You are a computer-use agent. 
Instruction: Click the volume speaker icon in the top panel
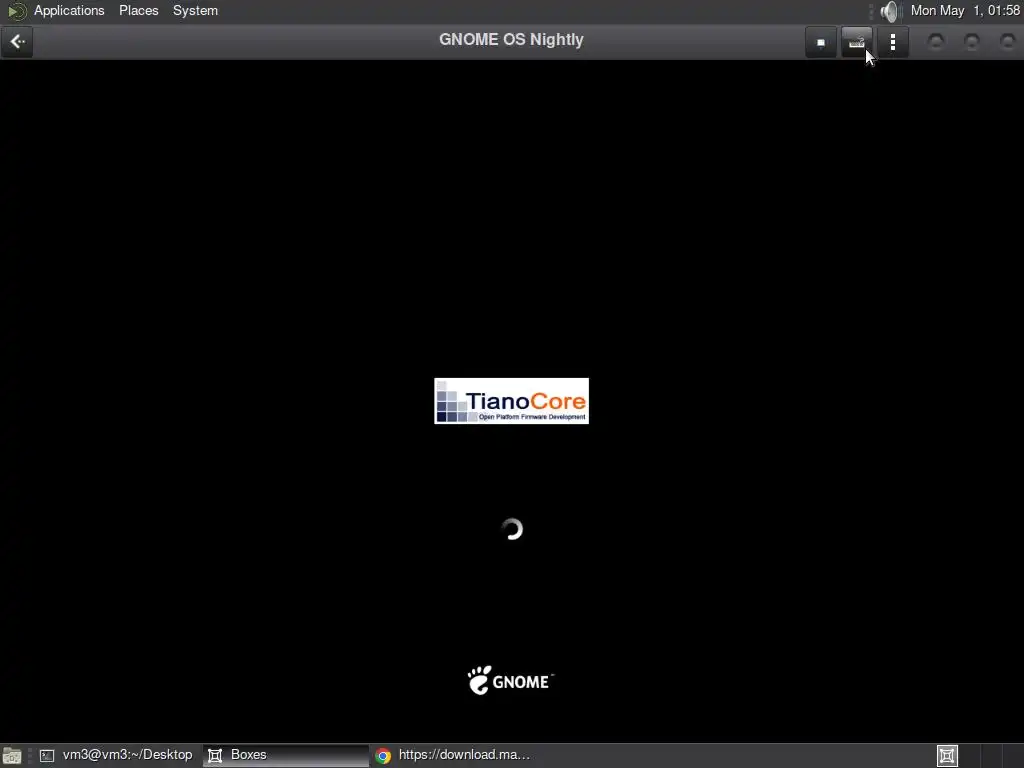[x=889, y=10]
